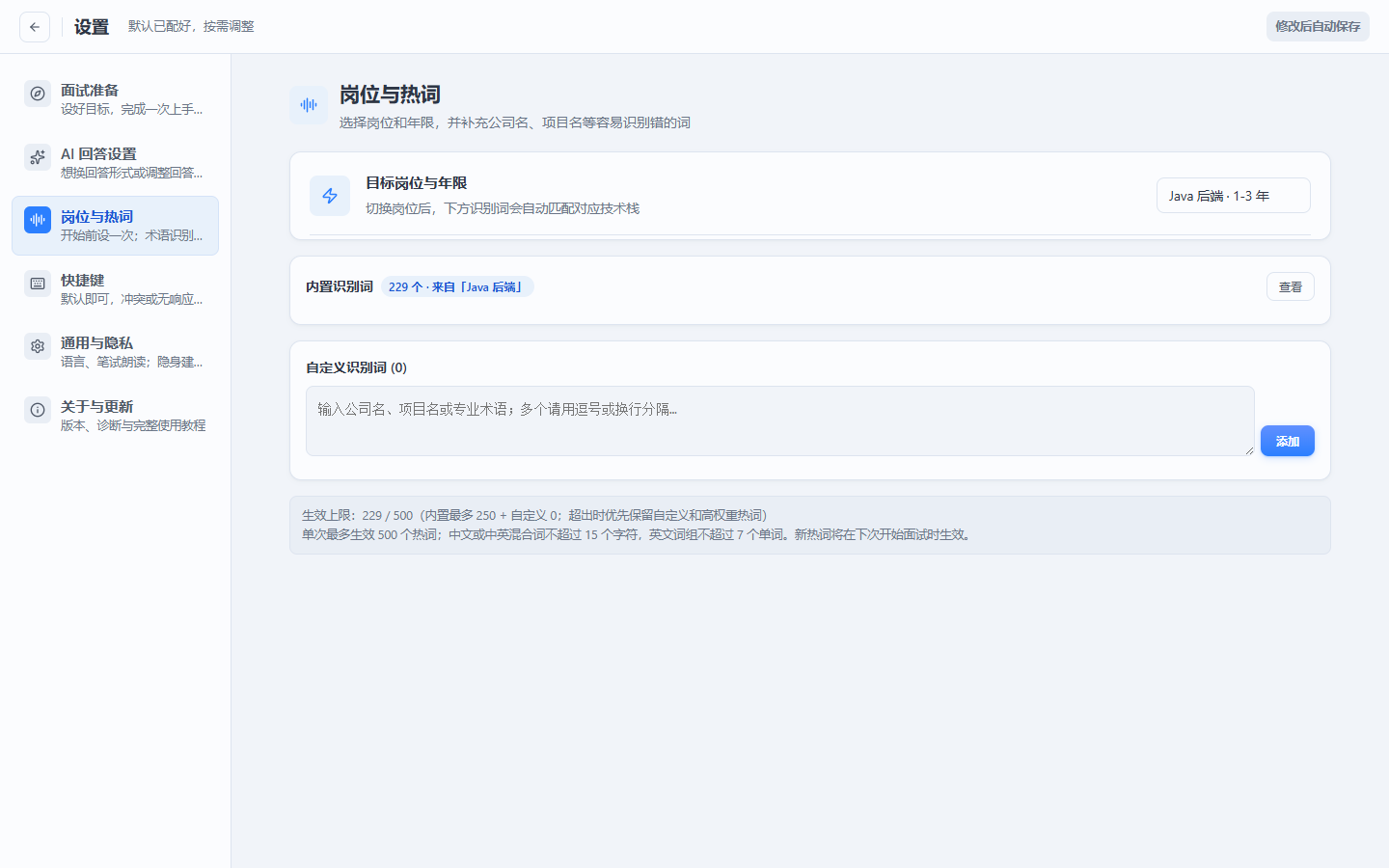1389x868 pixels.
Task: Click the compass icon beside 面试准备
Action: [x=38, y=94]
